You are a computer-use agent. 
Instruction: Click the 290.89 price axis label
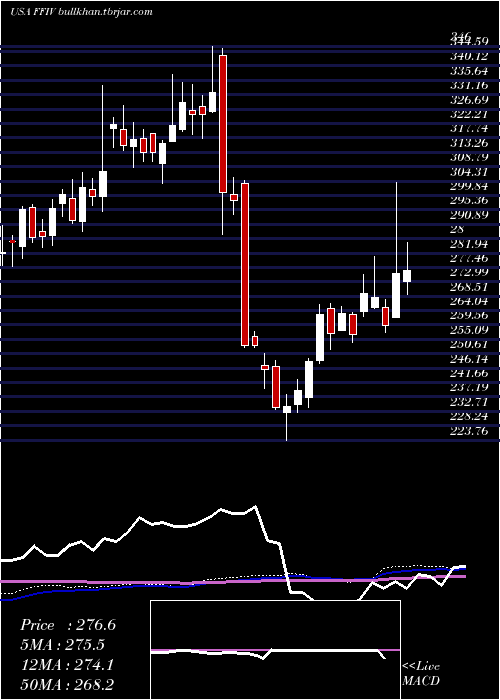469,215
